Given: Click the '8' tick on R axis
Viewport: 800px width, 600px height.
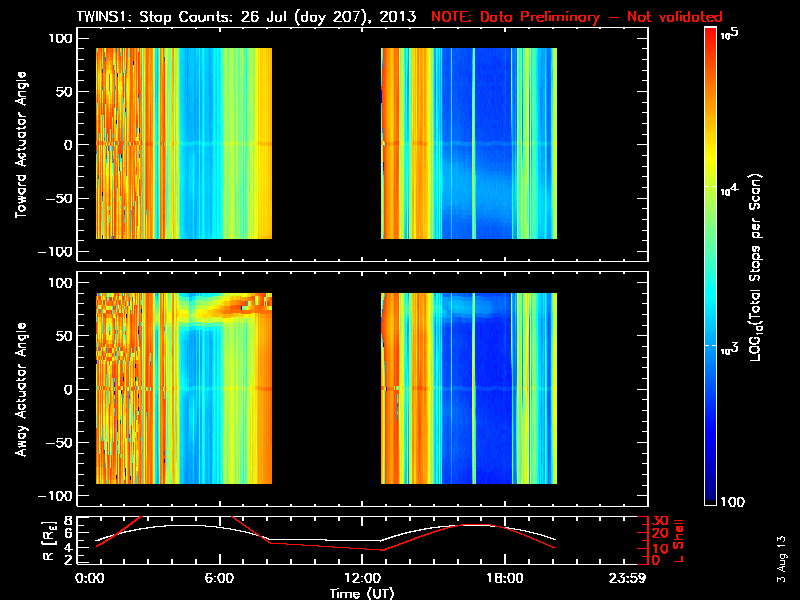Looking at the screenshot, I should coord(67,521).
